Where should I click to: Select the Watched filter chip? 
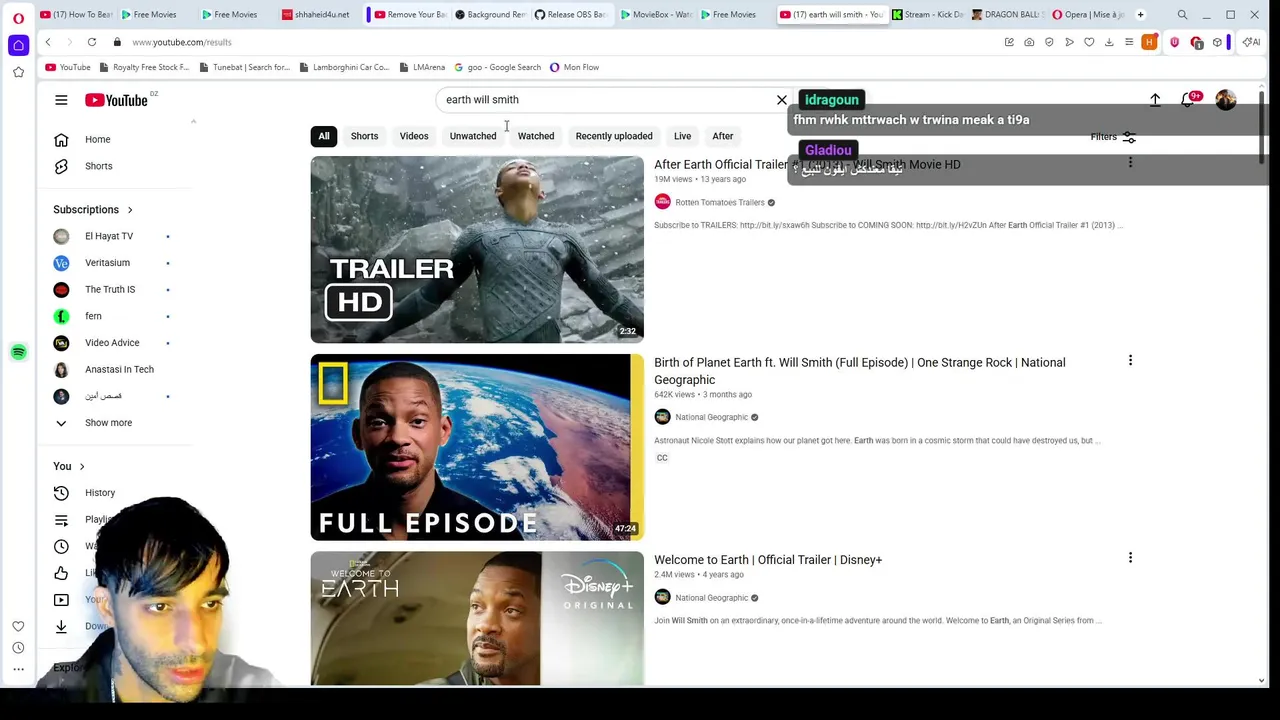coord(536,136)
